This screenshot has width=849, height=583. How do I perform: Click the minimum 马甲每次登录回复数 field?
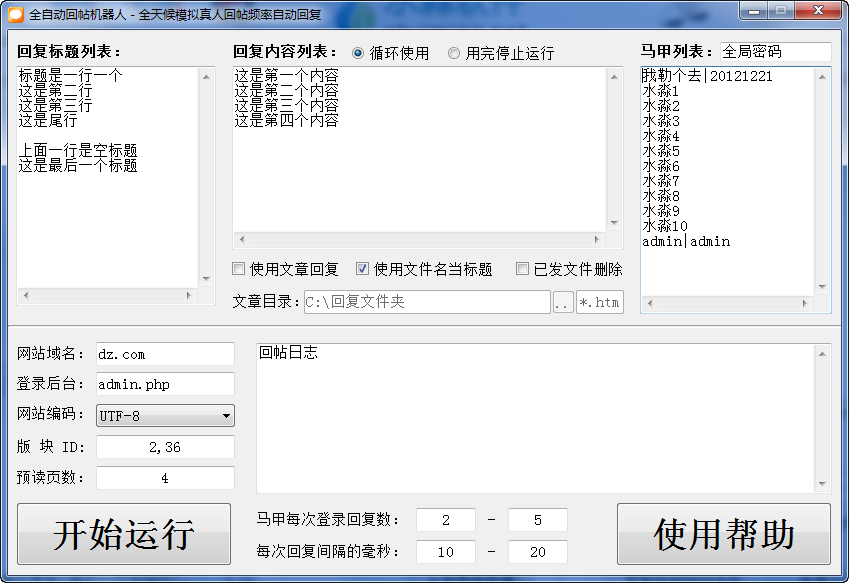click(x=446, y=520)
